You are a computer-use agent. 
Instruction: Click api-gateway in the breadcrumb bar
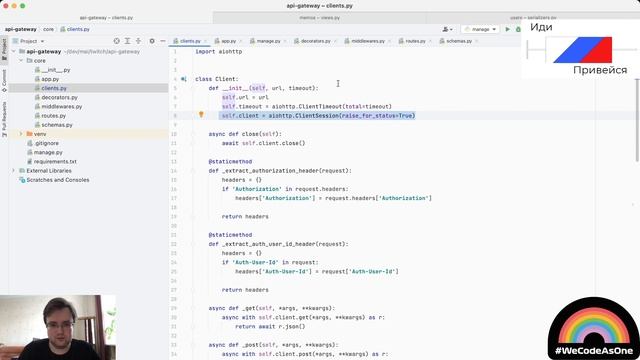pos(21,29)
